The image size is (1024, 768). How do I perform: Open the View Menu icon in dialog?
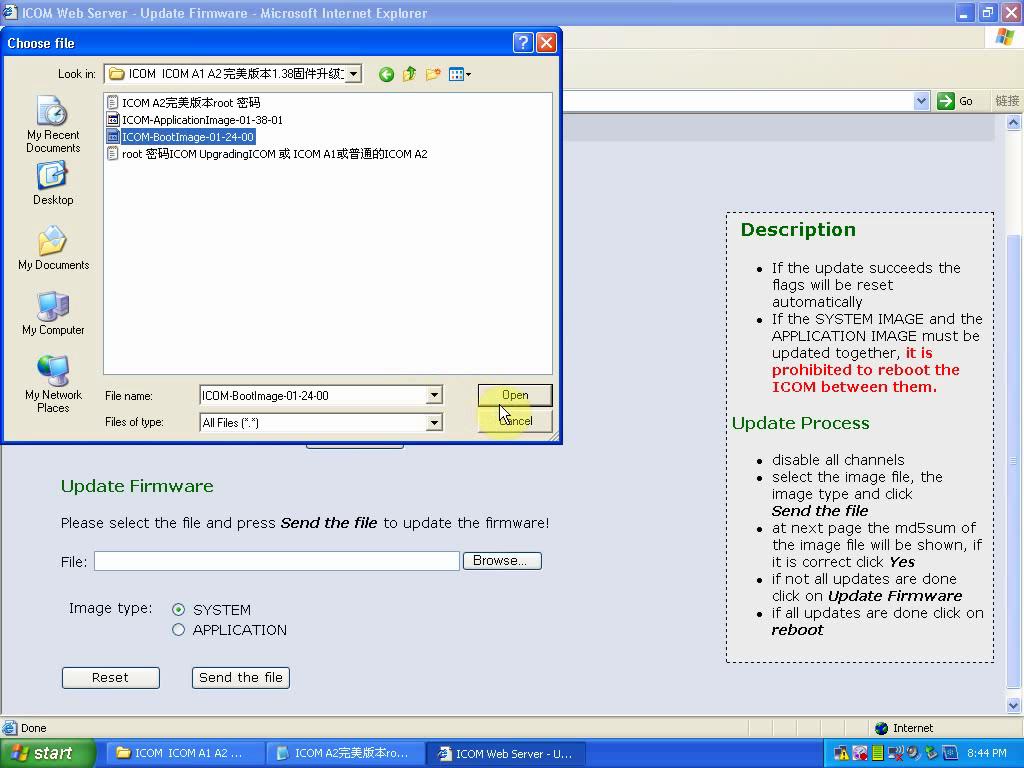(459, 74)
